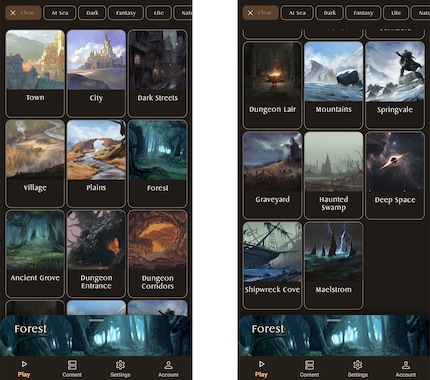Screen dimensions: 430x380
Task: Choose the Graveyard soundscape card
Action: pyautogui.click(x=272, y=175)
